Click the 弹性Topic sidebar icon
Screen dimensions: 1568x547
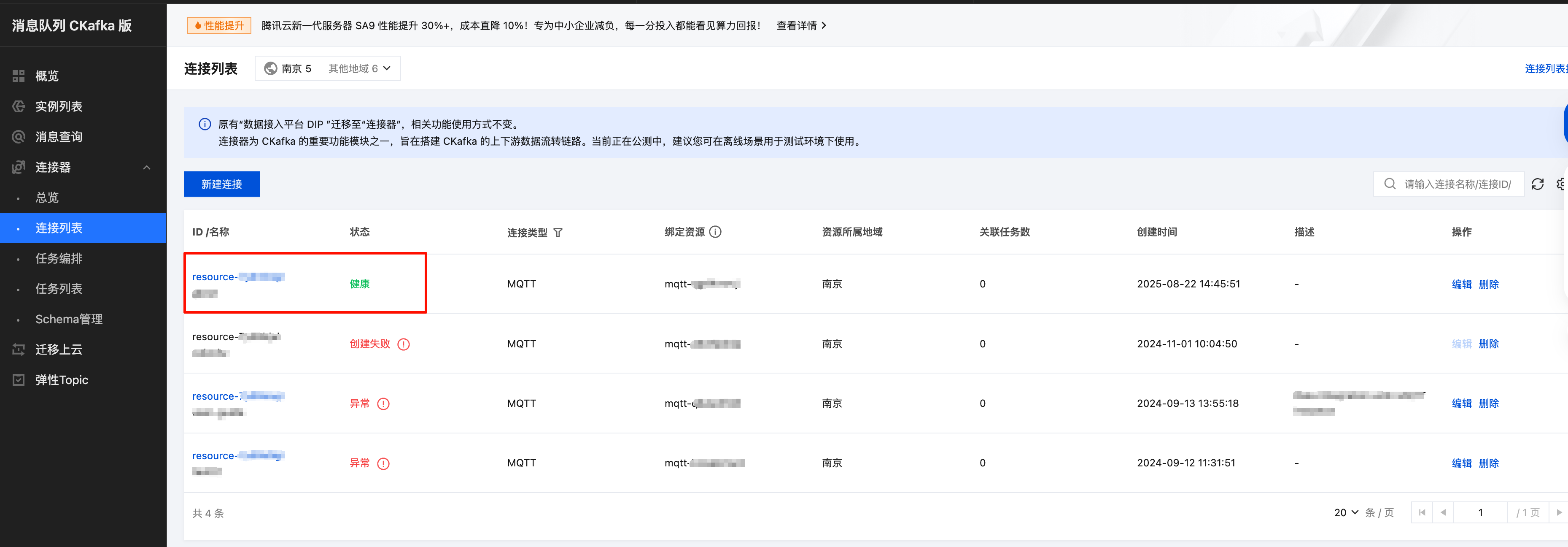point(18,380)
